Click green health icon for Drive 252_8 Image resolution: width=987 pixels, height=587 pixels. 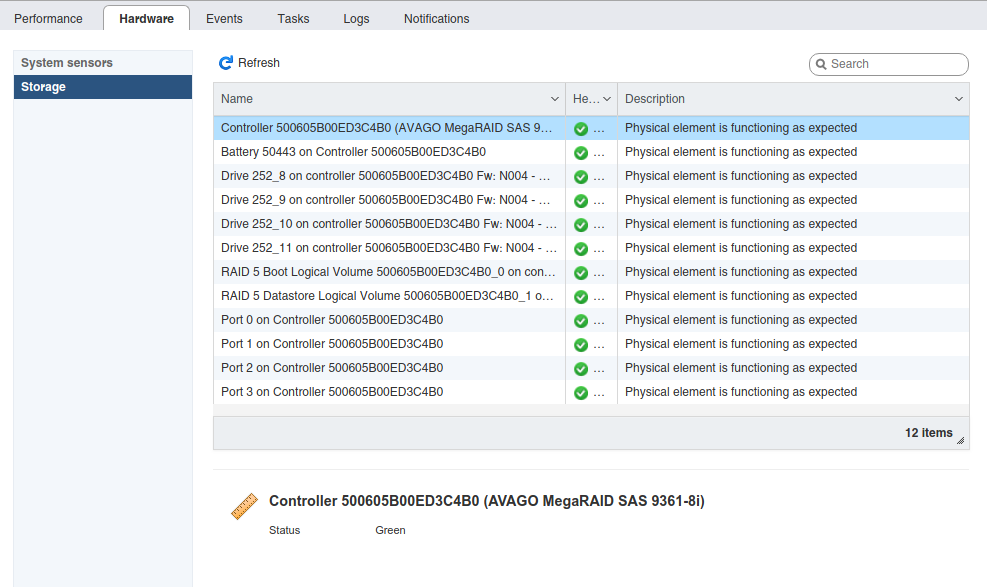(581, 177)
